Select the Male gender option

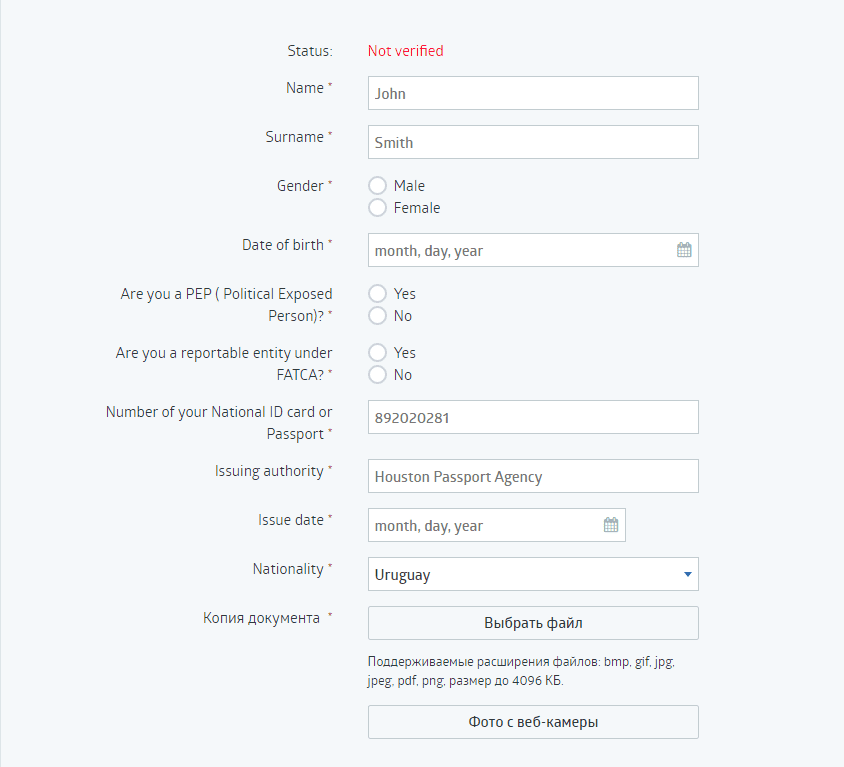[x=377, y=185]
